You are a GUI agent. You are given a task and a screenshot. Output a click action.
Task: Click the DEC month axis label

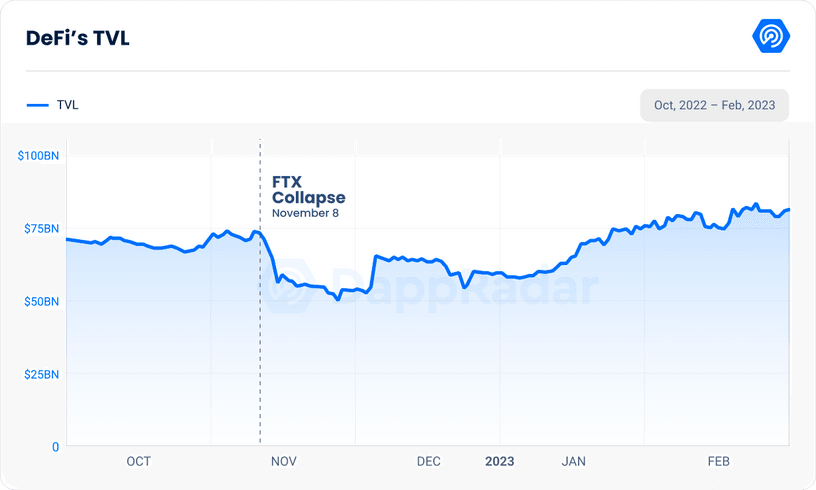click(x=428, y=461)
